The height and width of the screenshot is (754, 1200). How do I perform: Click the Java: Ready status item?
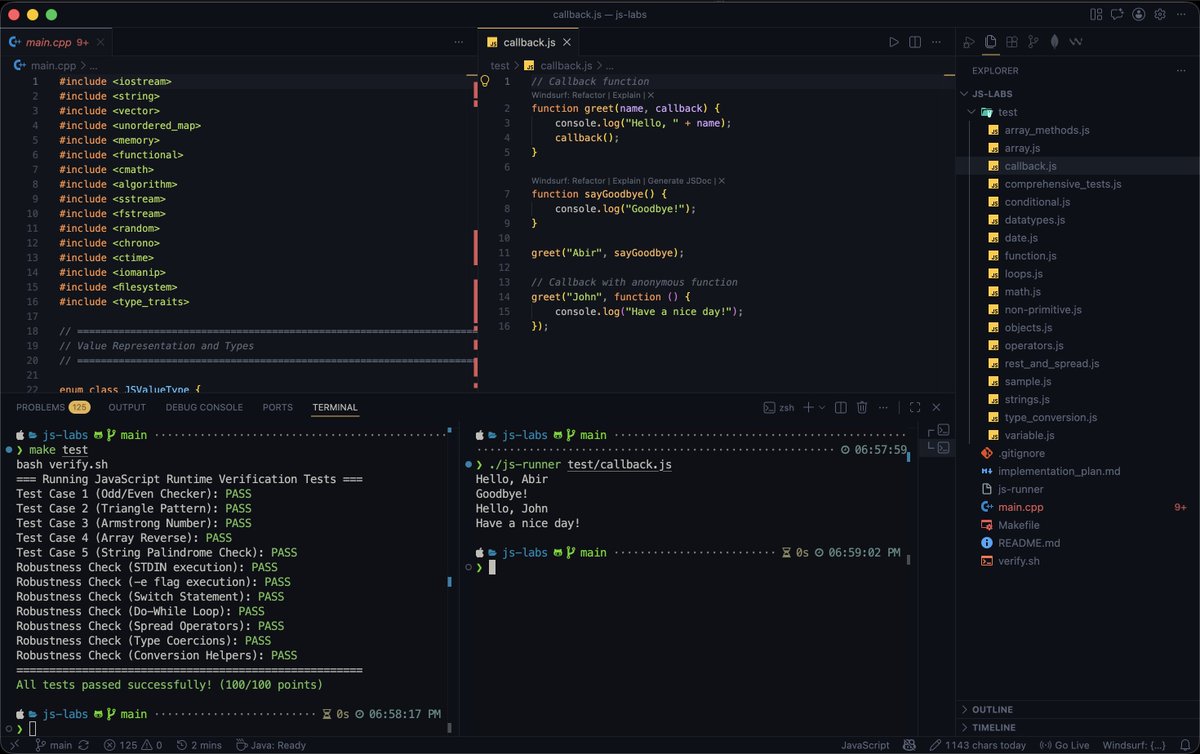pos(269,745)
